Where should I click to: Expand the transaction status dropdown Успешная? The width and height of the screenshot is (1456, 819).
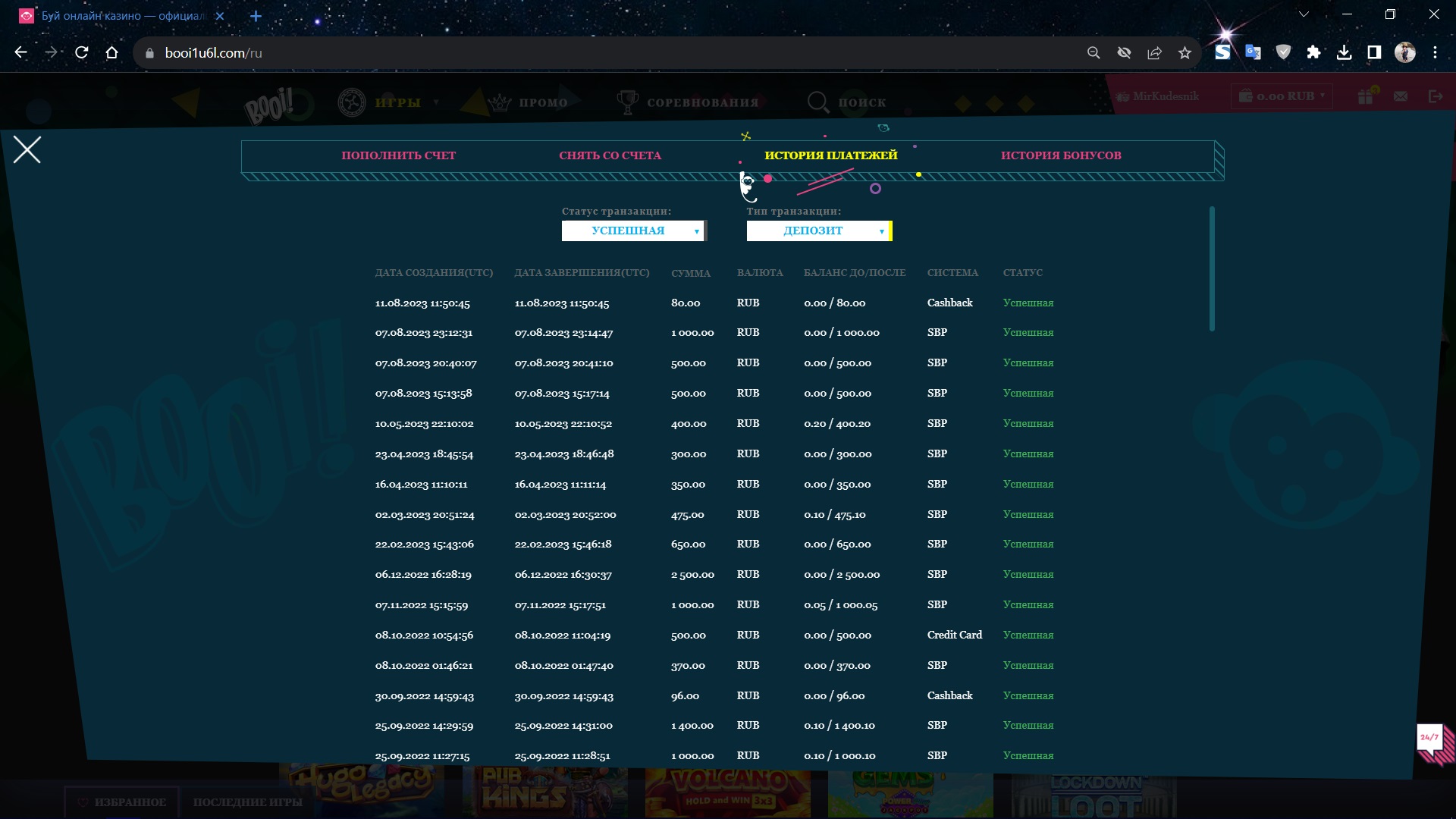coord(633,231)
